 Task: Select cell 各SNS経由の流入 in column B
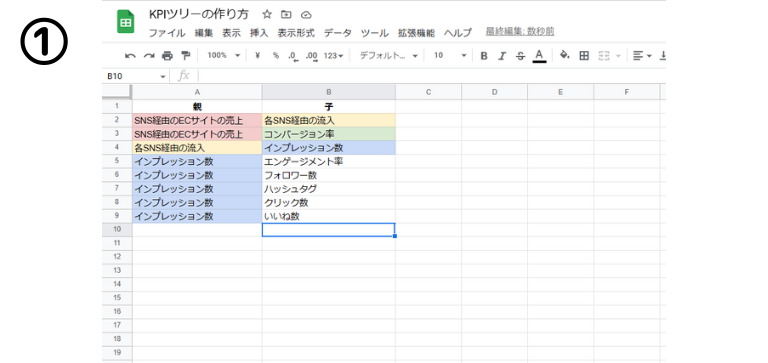pos(329,120)
